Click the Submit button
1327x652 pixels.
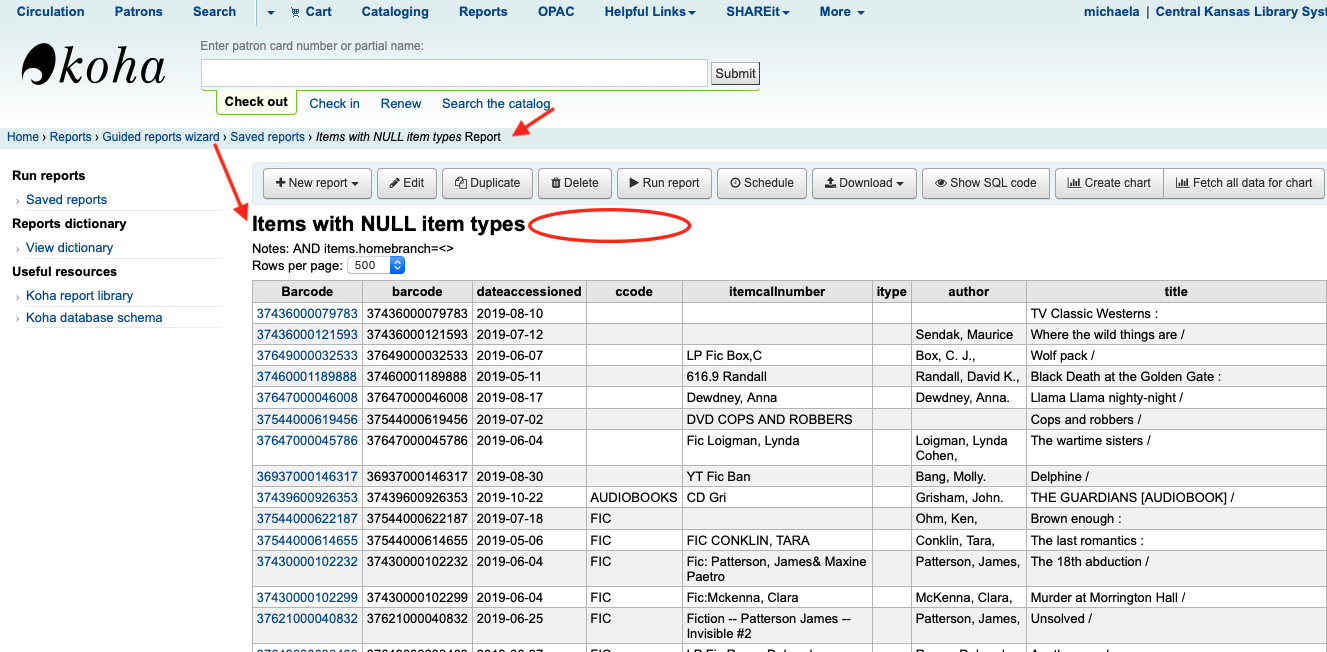735,73
